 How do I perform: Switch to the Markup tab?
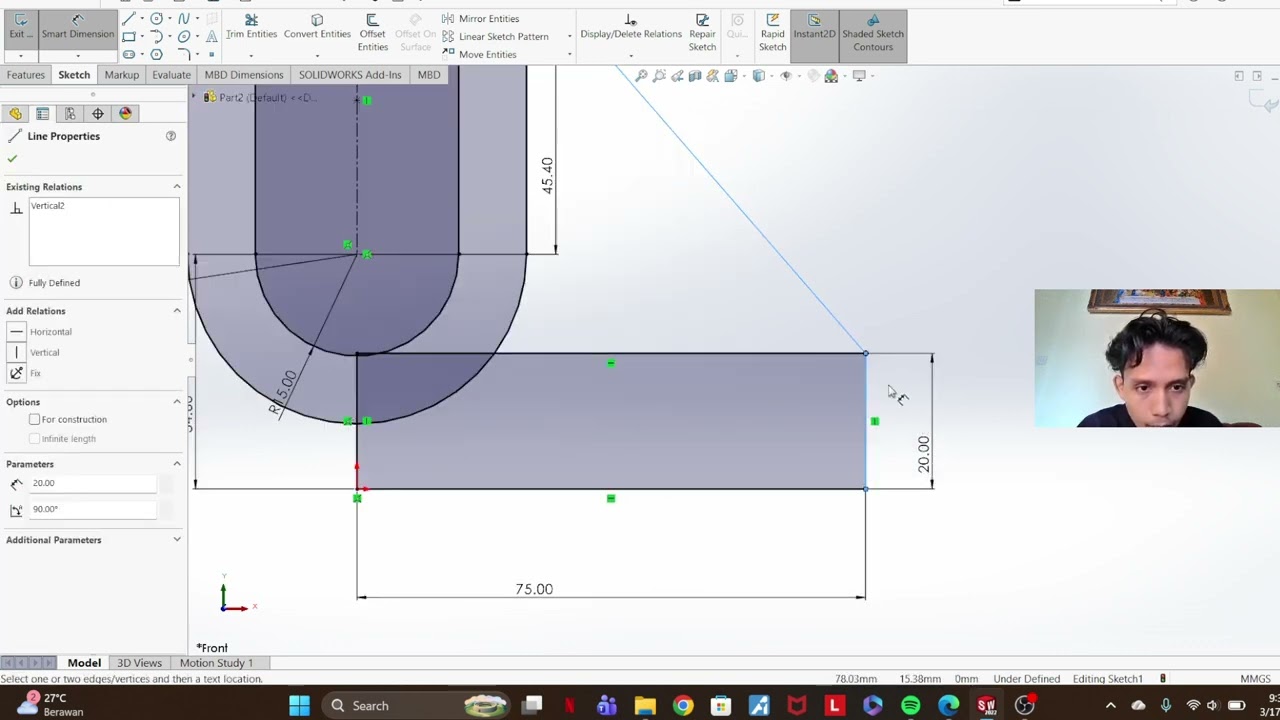tap(121, 75)
